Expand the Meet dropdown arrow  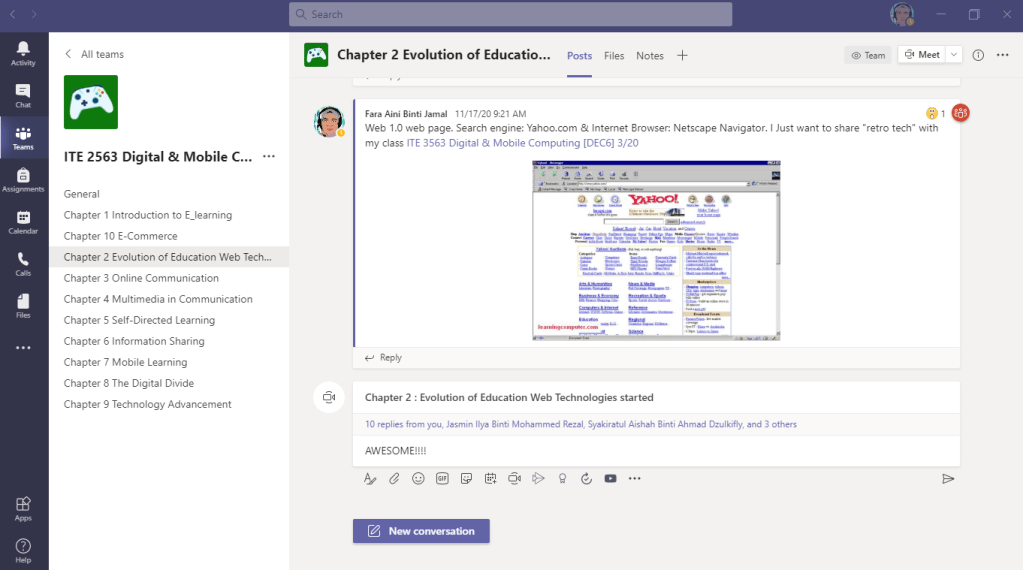954,55
